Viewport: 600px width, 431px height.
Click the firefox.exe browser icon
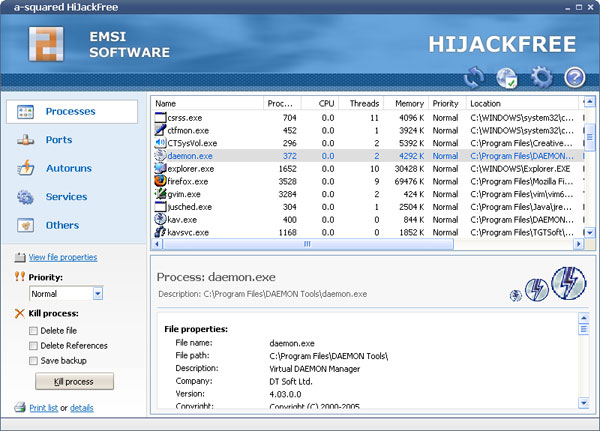(160, 181)
